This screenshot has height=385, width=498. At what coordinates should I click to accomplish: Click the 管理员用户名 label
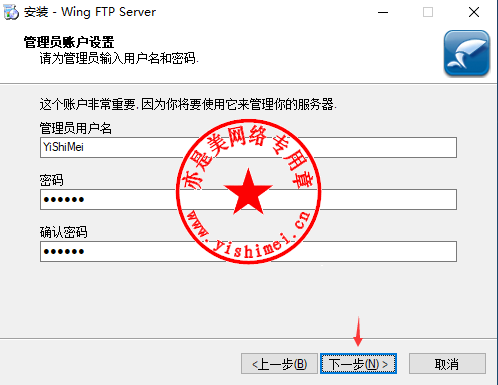click(x=76, y=128)
